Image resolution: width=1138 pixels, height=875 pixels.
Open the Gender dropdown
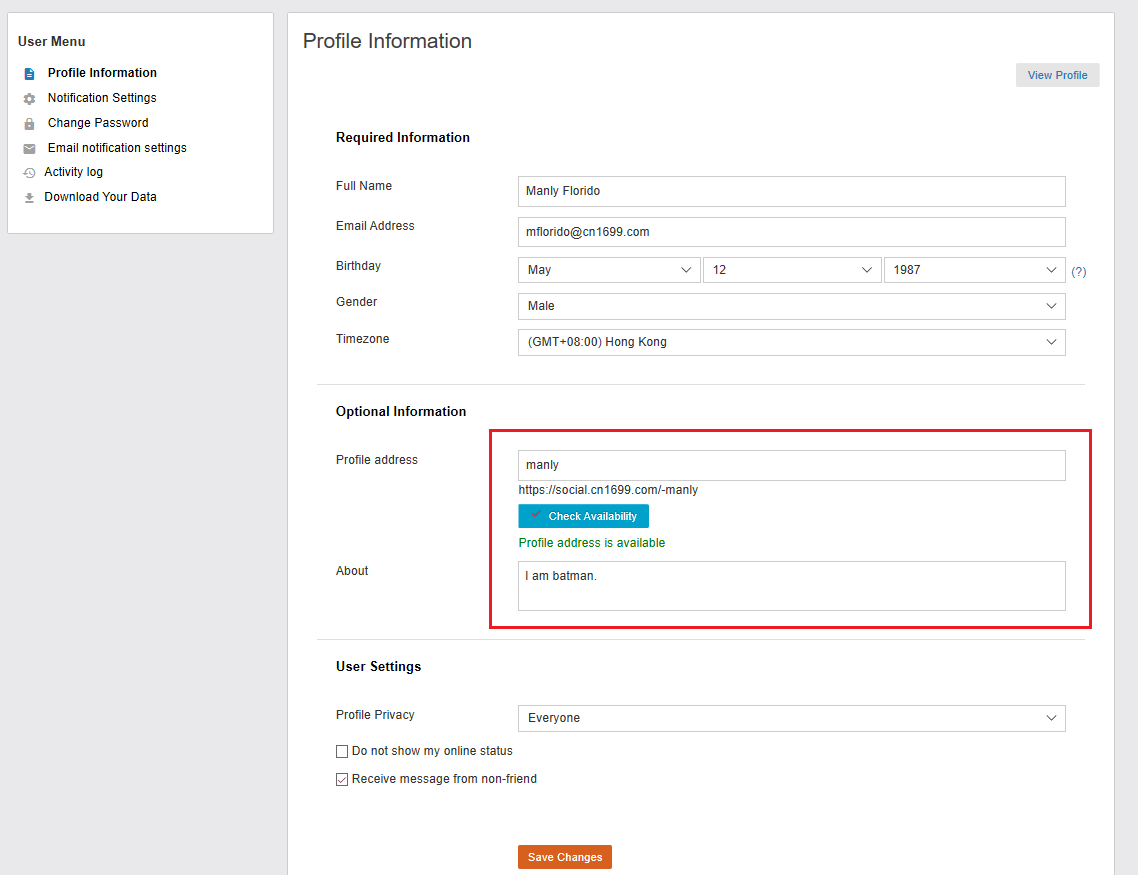[x=791, y=306]
